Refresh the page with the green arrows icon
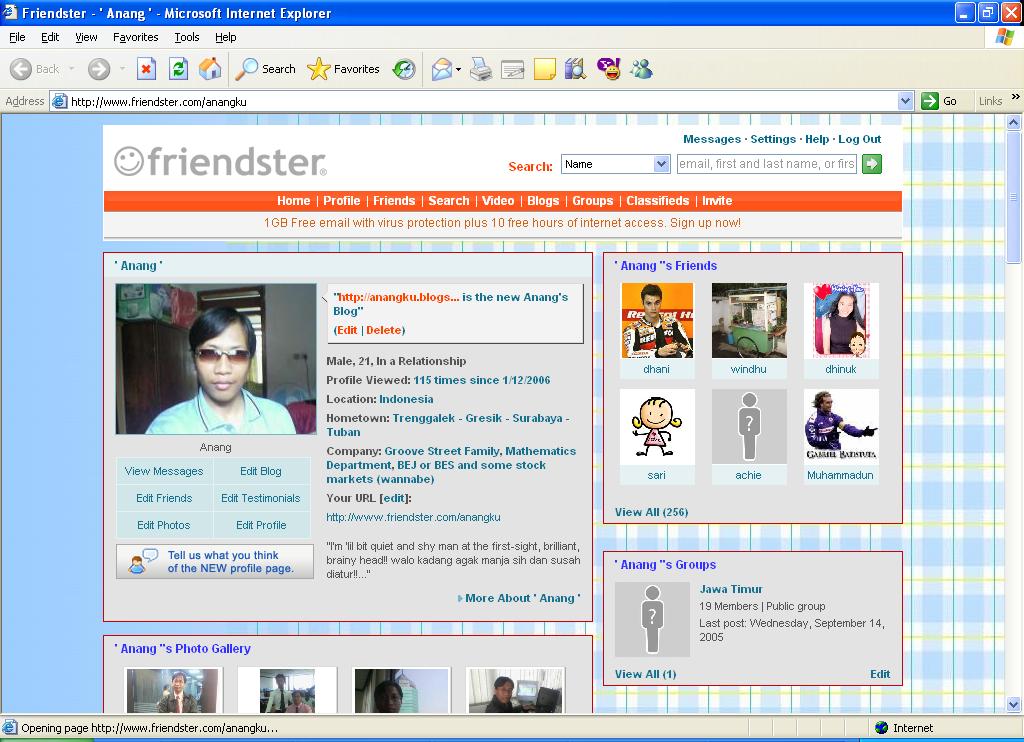1024x742 pixels. click(178, 69)
